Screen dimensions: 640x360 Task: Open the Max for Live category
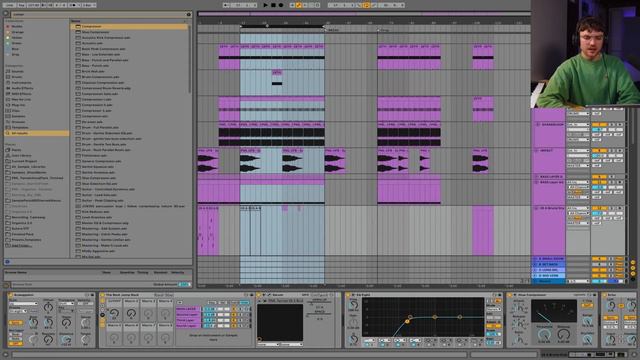21,100
